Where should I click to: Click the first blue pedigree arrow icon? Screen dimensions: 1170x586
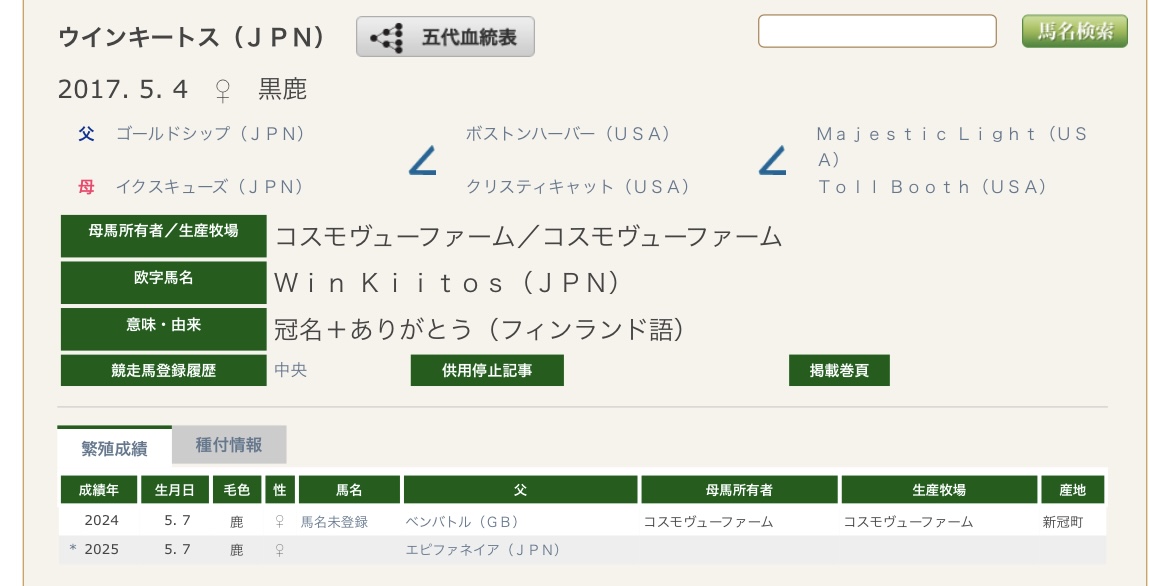tap(422, 160)
